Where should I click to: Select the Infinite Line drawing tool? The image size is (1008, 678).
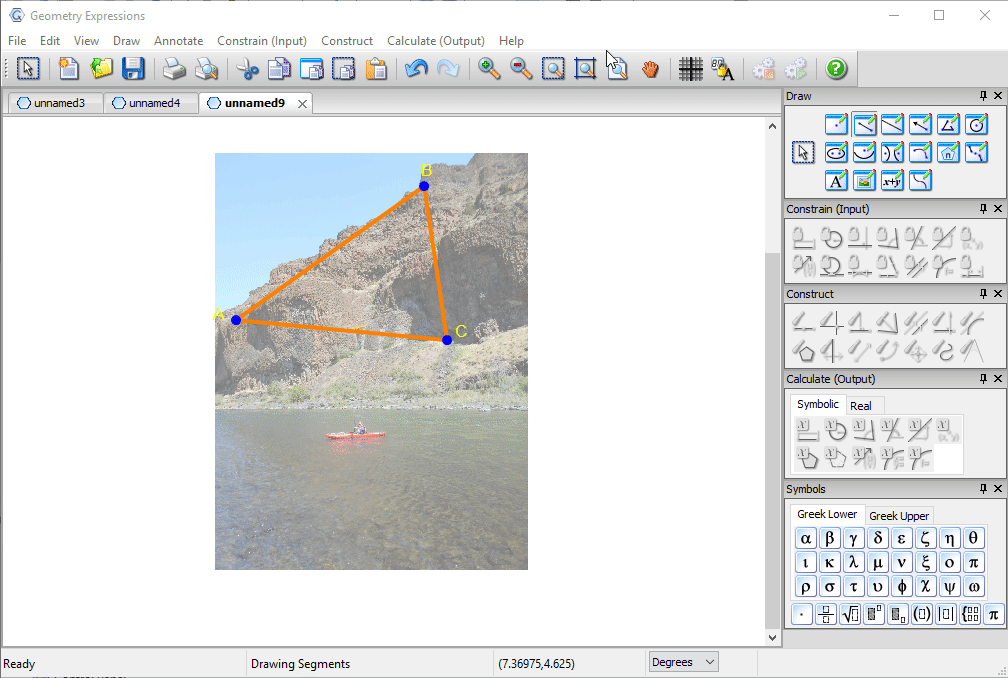tap(892, 124)
